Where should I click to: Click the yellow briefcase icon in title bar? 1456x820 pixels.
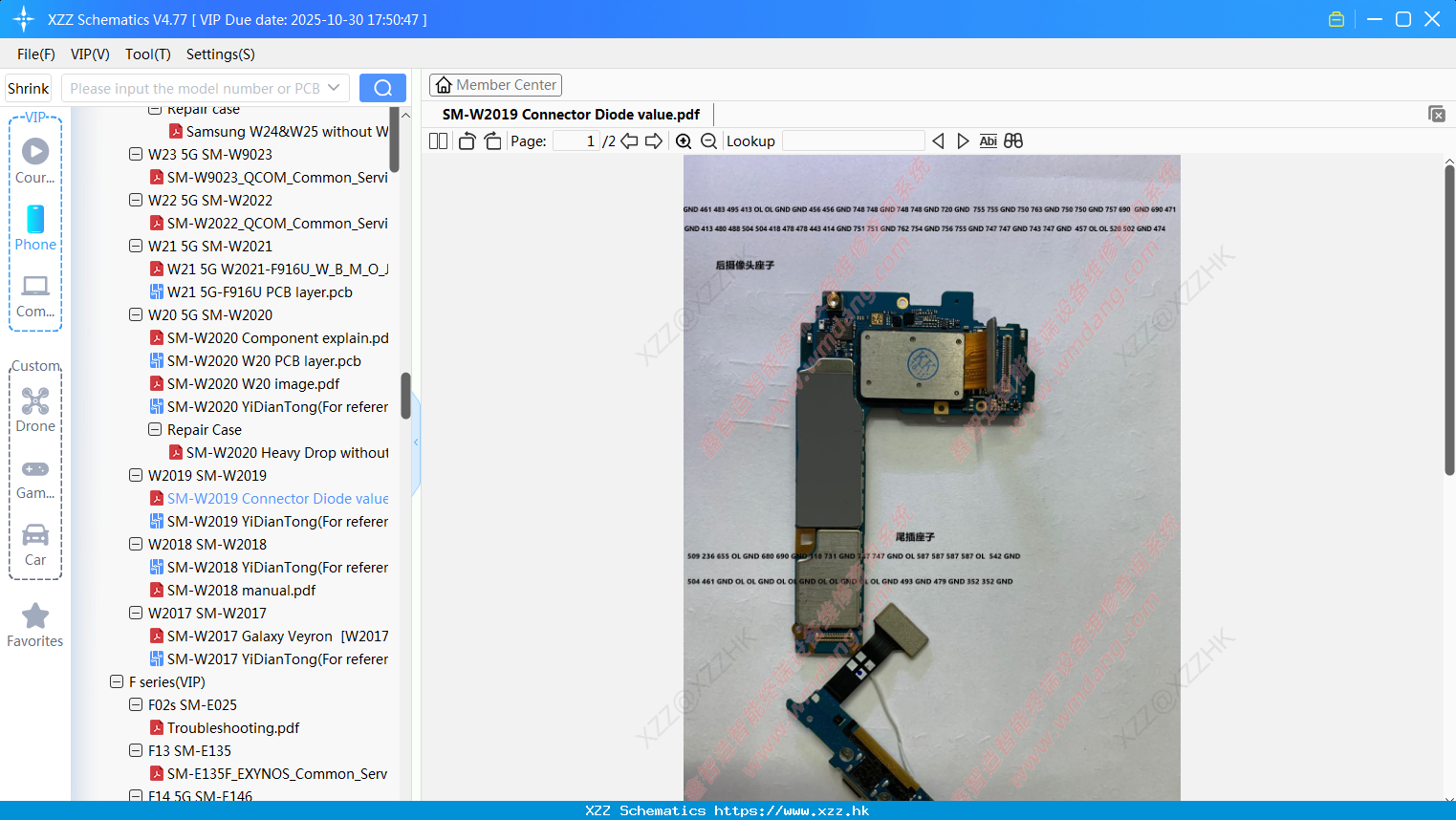tap(1336, 19)
